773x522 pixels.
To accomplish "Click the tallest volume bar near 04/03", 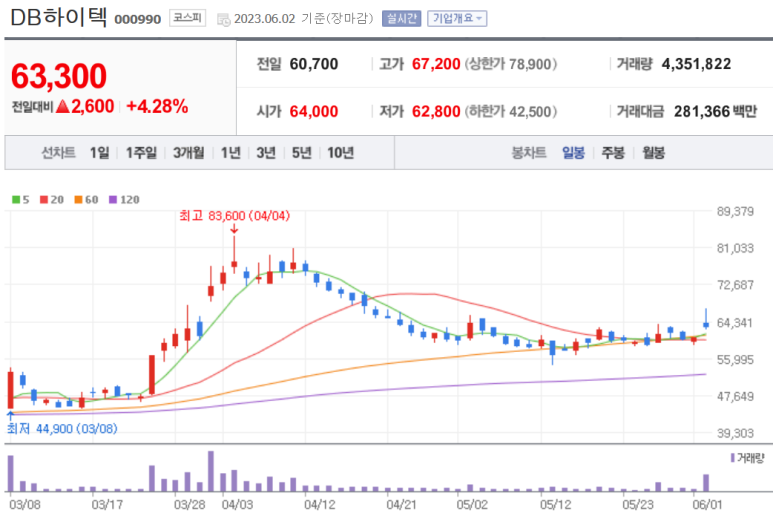I will (211, 471).
